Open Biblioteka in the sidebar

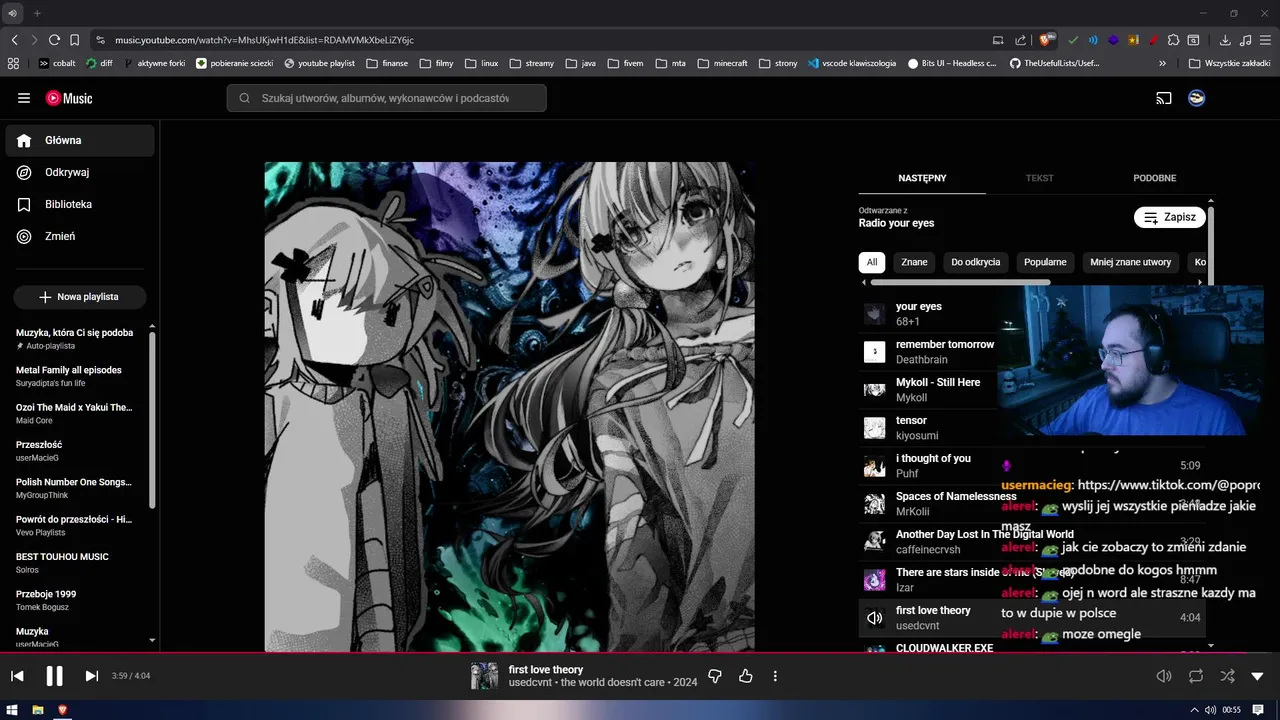[80, 204]
